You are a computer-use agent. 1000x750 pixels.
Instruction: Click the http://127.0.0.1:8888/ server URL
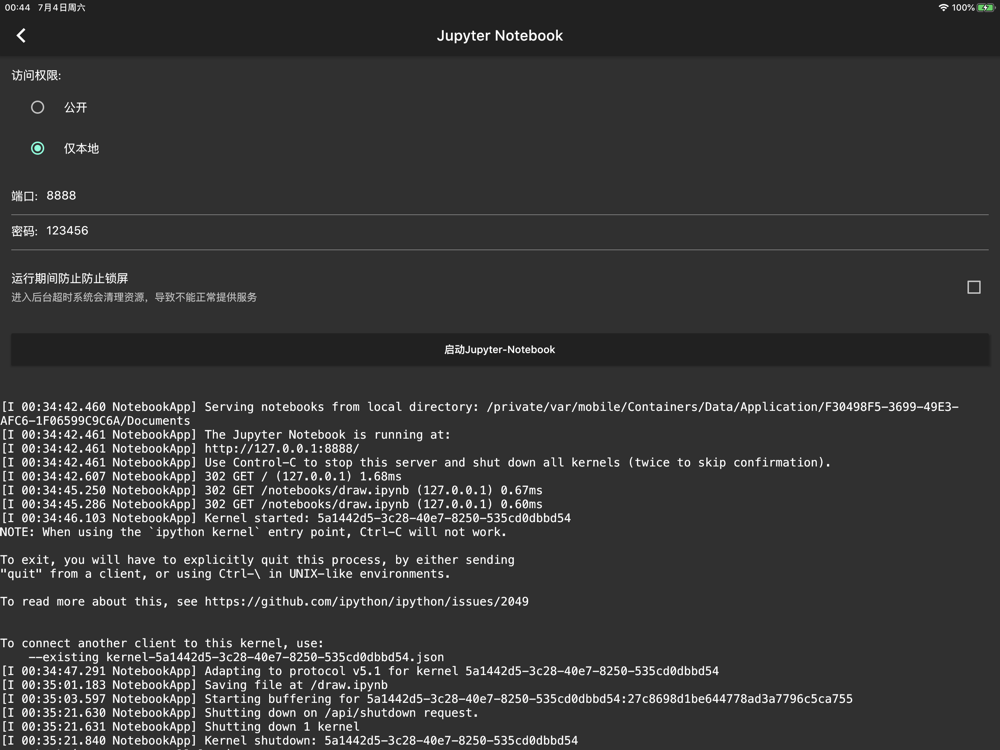tap(281, 449)
